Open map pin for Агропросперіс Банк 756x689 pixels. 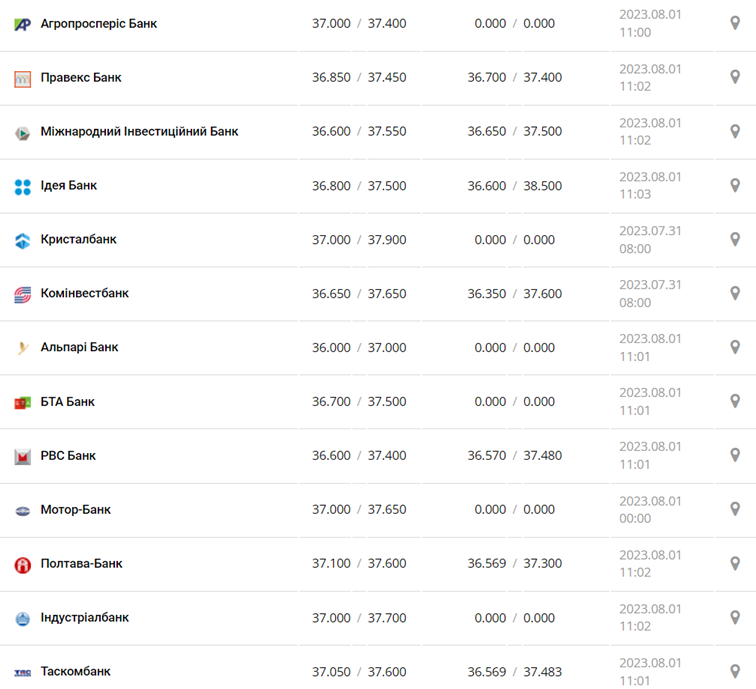point(735,23)
